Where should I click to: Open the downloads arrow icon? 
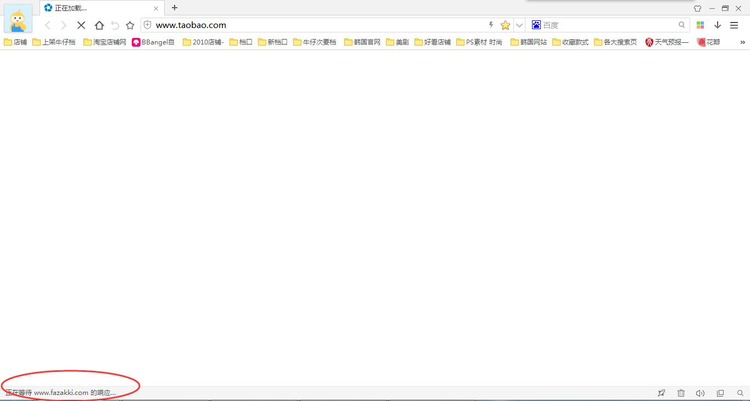717,25
